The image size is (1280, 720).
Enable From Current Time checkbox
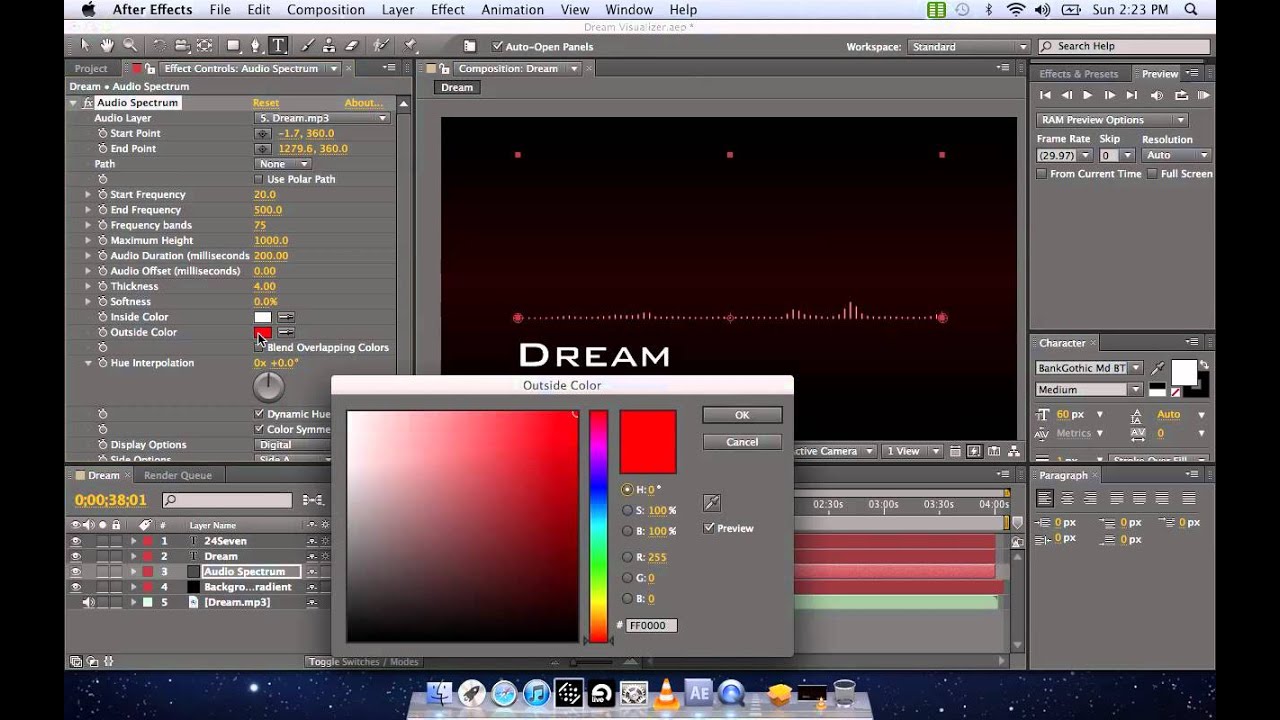(1042, 174)
